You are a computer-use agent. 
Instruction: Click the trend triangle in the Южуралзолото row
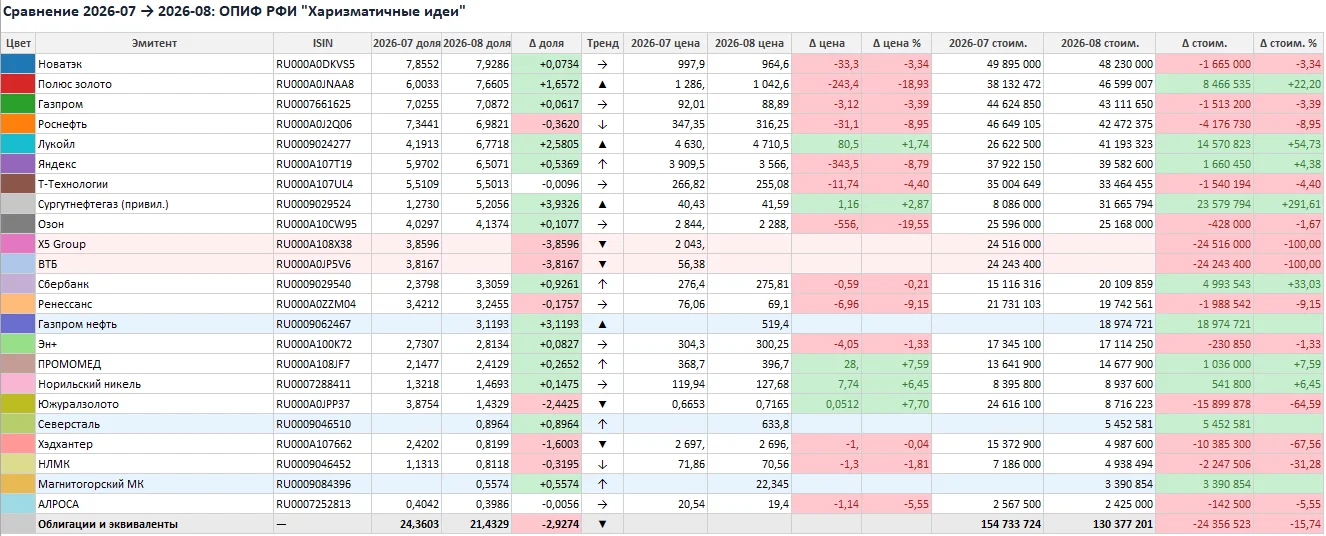pyautogui.click(x=602, y=404)
